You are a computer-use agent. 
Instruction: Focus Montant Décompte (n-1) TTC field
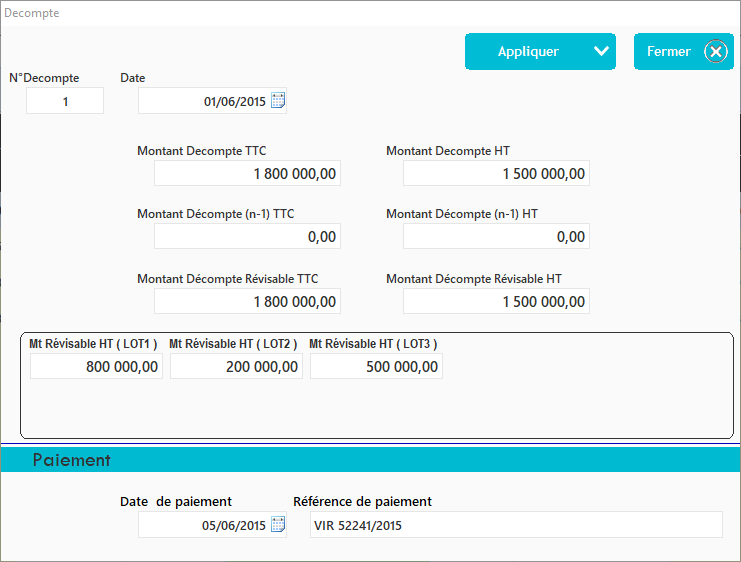tap(247, 237)
